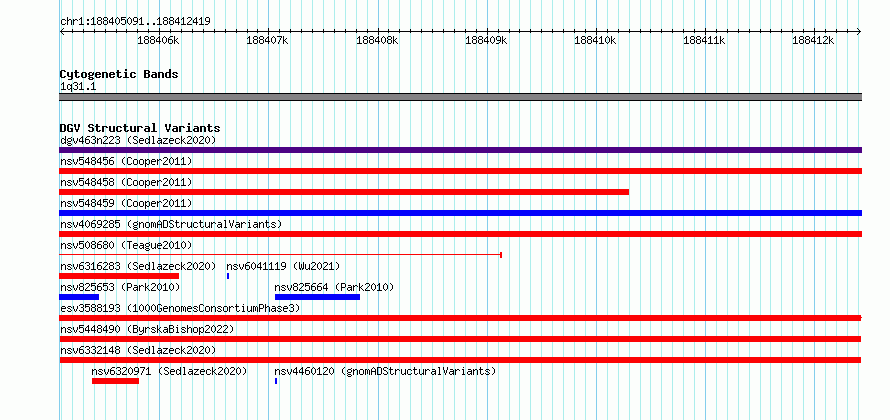890x420 pixels.
Task: Open the nsv548456 (Cooper2011) label
Action: pos(126,161)
